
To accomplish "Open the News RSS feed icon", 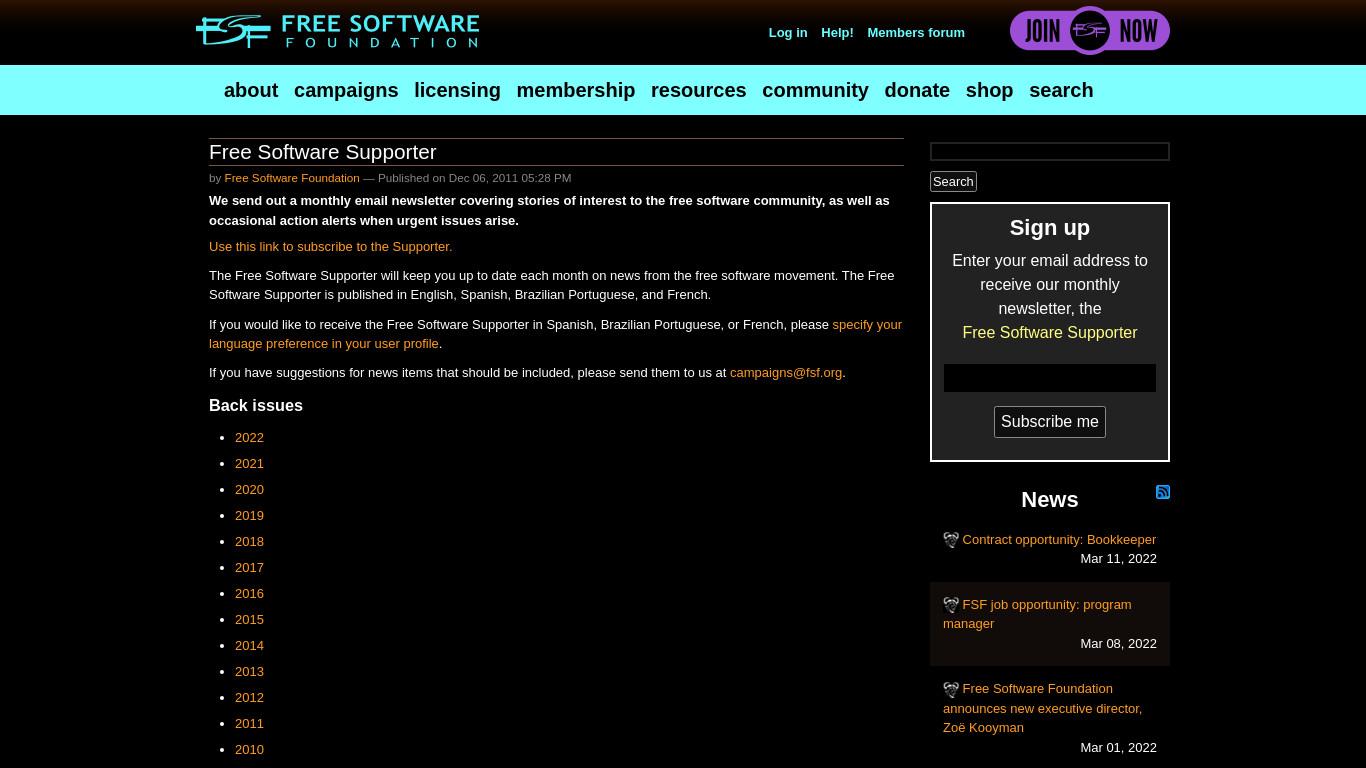I will tap(1163, 492).
